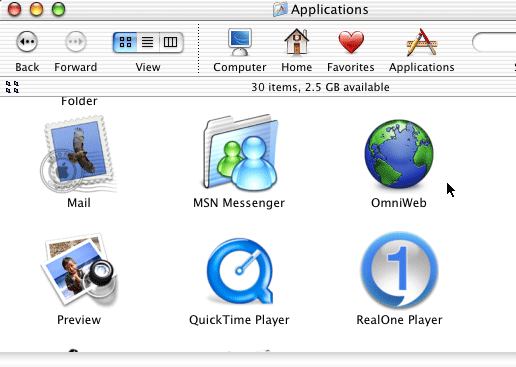Click the Home toolbar label
This screenshot has width=516, height=367.
point(297,67)
